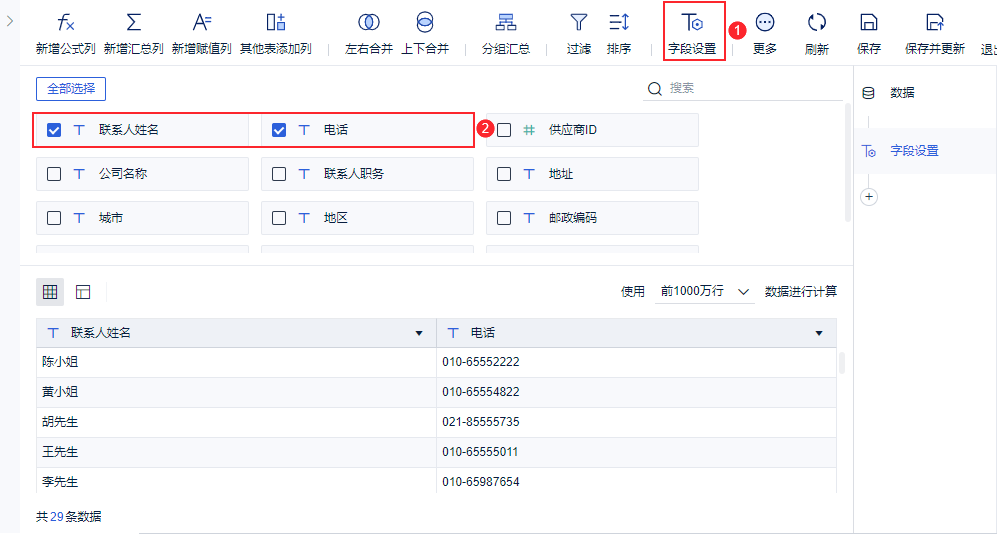Add a step with the plus icon

click(869, 196)
